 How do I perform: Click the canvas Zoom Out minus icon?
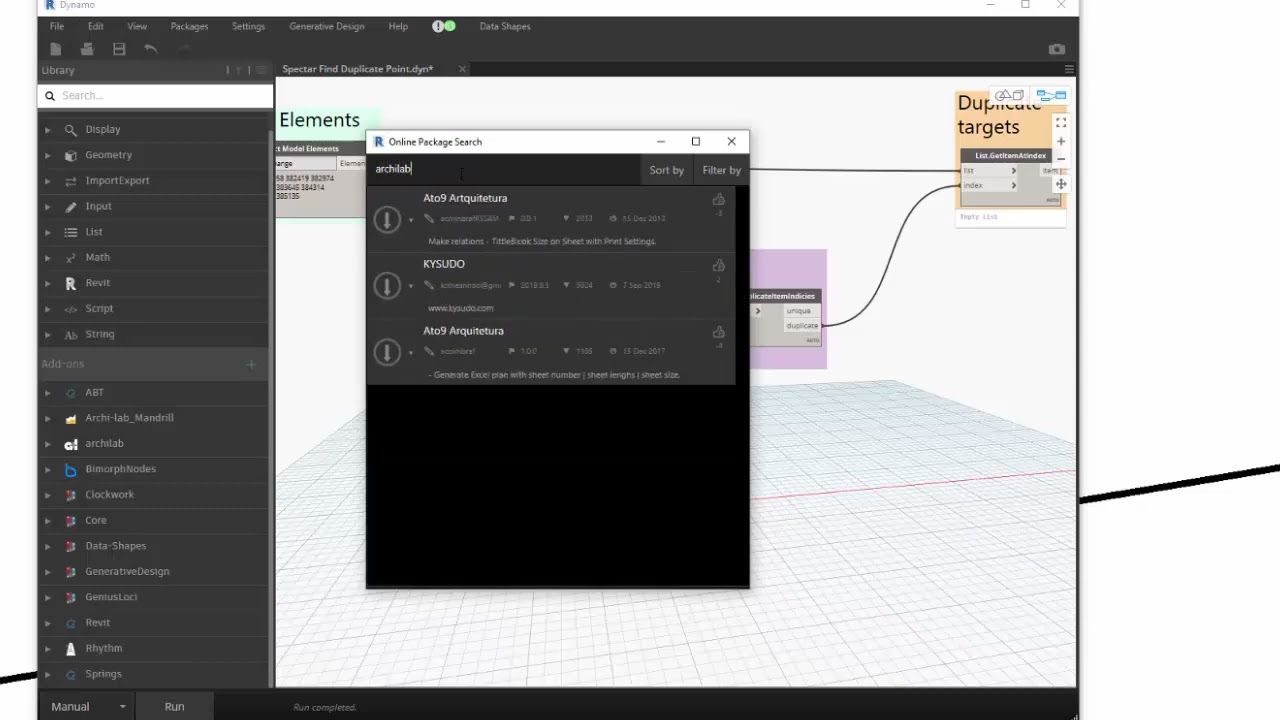point(1061,159)
